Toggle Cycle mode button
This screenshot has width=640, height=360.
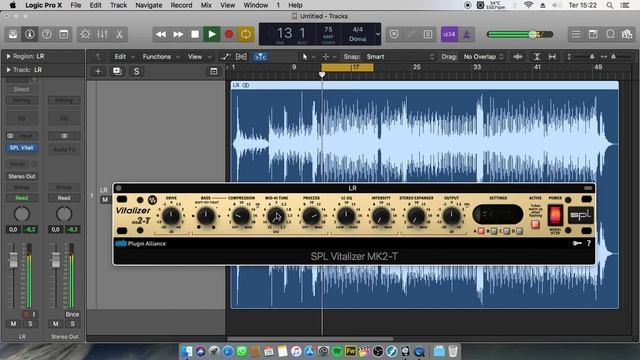246,34
